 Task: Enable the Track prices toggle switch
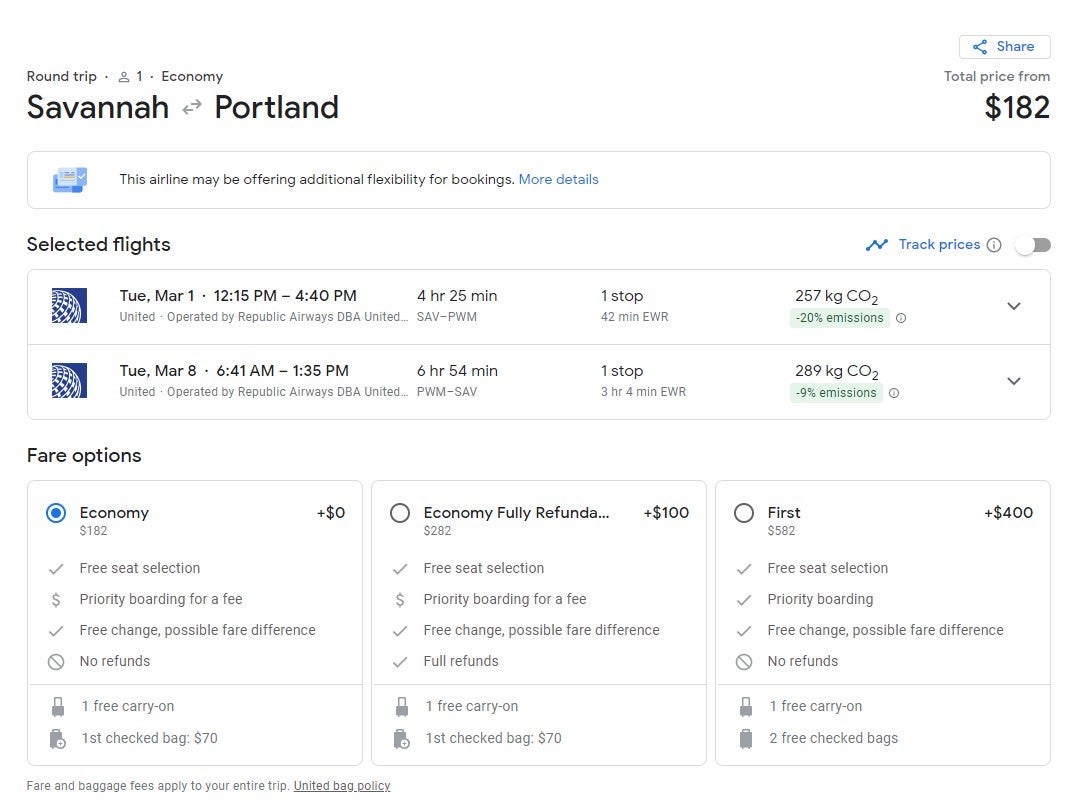[1033, 245]
